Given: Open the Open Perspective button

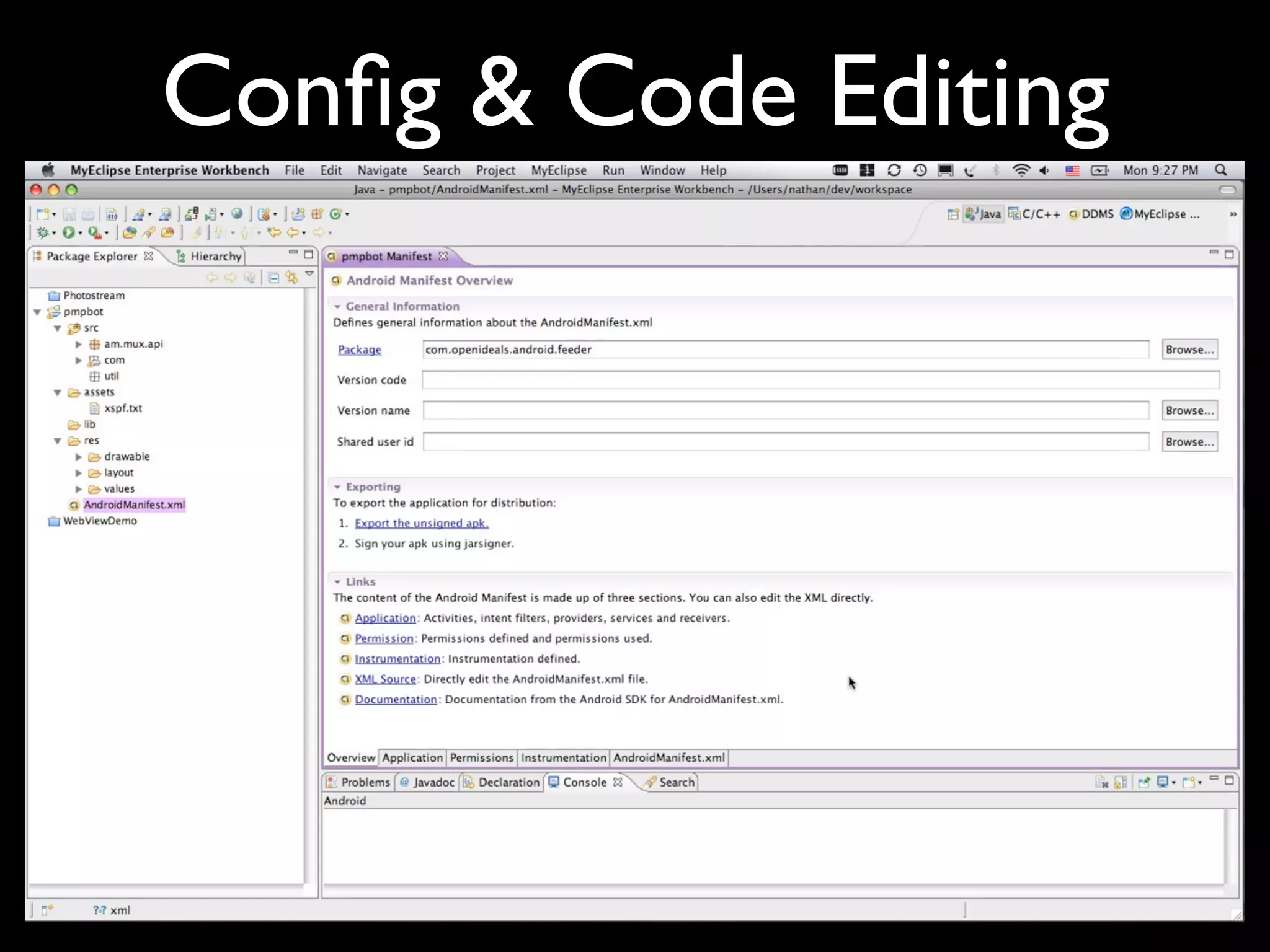Looking at the screenshot, I should click(952, 214).
